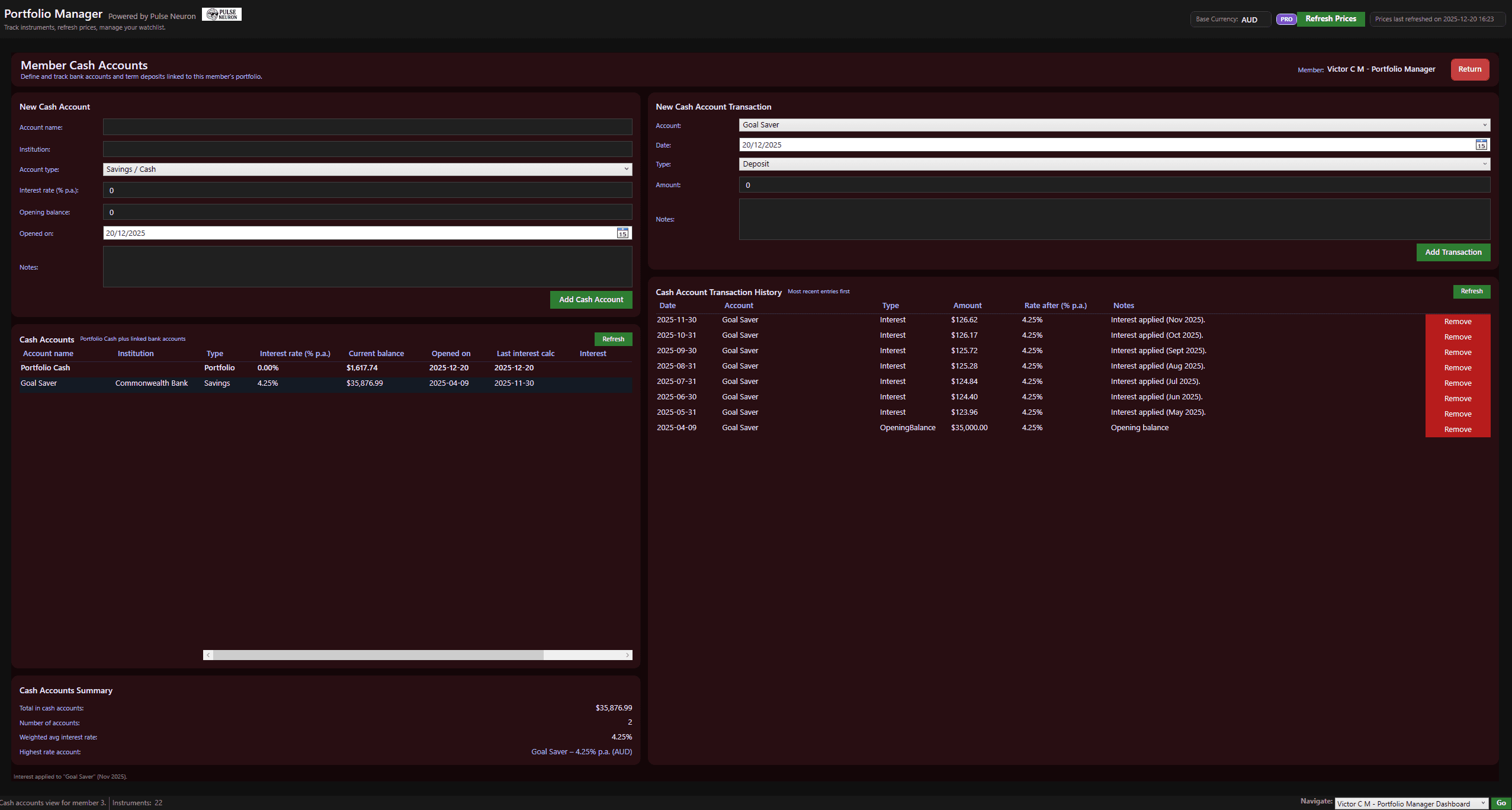Click the scrollbar left arrow in Cash Accounts
This screenshot has width=1512, height=810.
[x=208, y=655]
